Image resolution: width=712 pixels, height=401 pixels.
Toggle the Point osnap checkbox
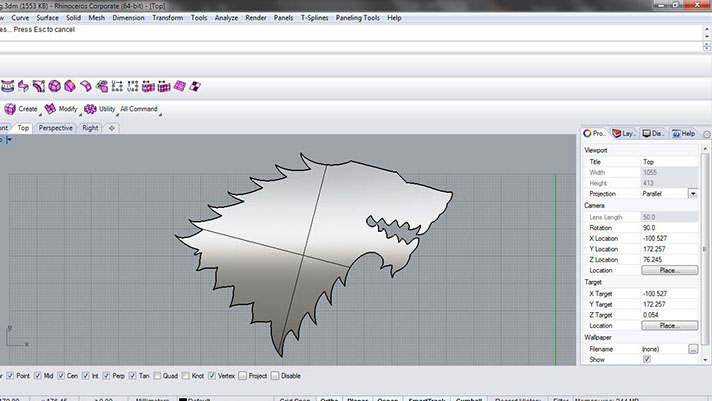pyautogui.click(x=10, y=376)
